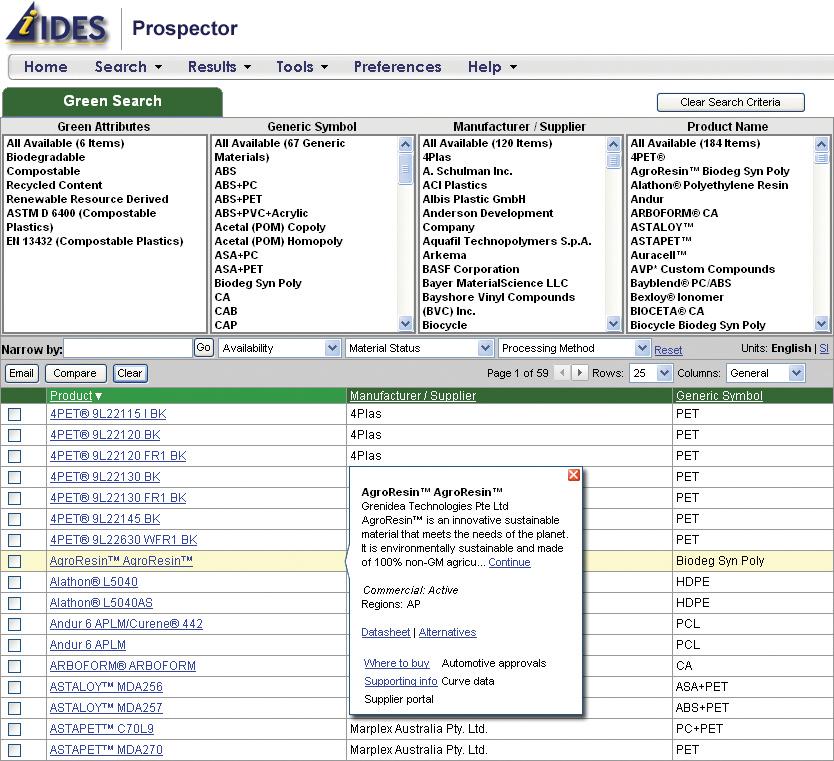Select Biodeg Syn Poly generic symbol
Screen dimensions: 834x761
tap(258, 283)
